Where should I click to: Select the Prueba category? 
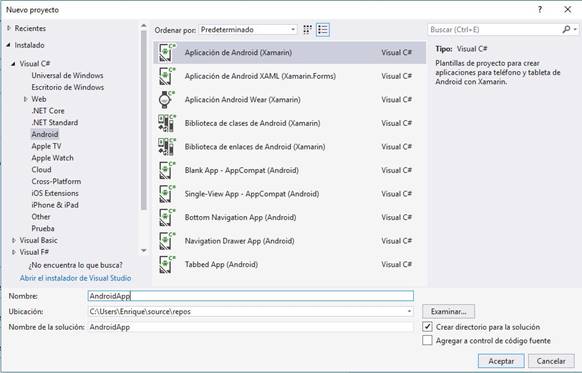(43, 229)
